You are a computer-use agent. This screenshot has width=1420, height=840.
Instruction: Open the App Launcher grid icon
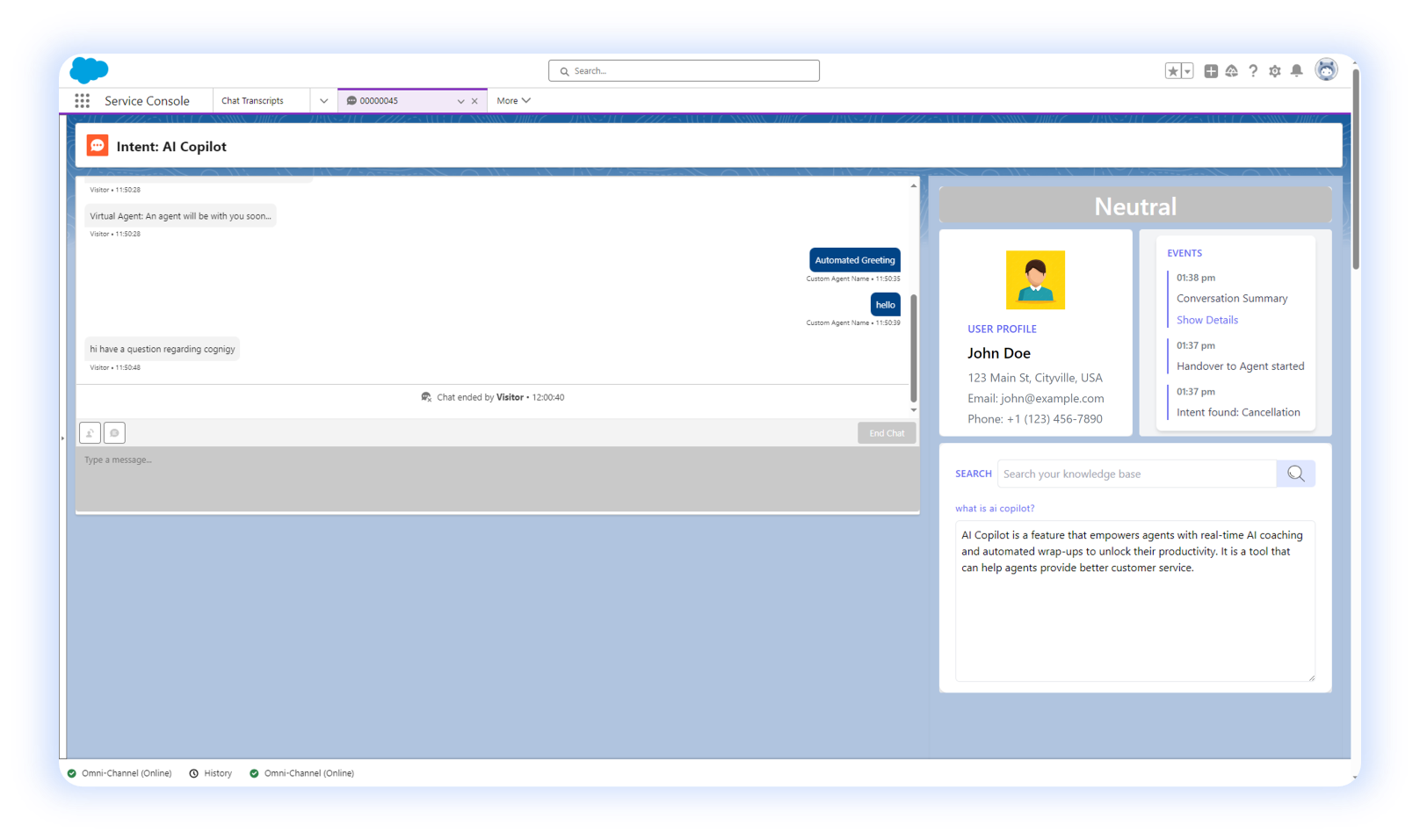point(82,101)
